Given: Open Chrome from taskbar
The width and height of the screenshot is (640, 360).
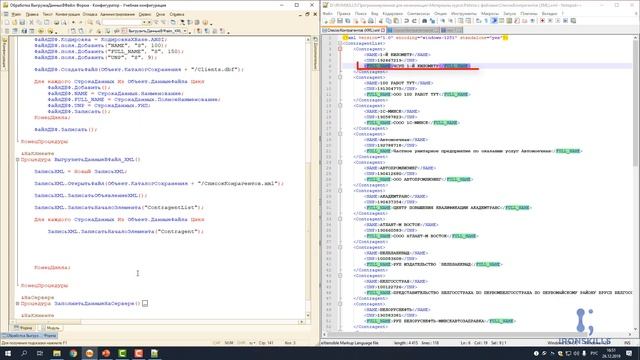Looking at the screenshot, I should click(73, 353).
